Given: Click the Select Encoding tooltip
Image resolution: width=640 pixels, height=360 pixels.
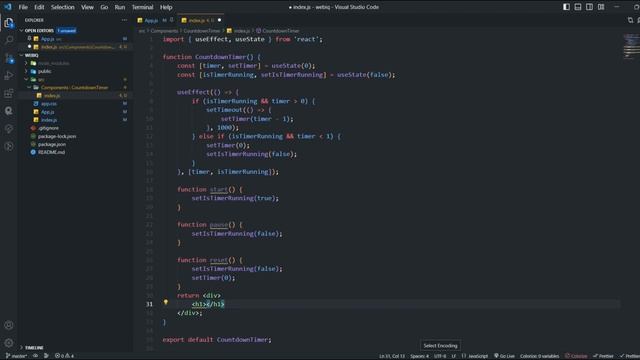Looking at the screenshot, I should pos(440,346).
